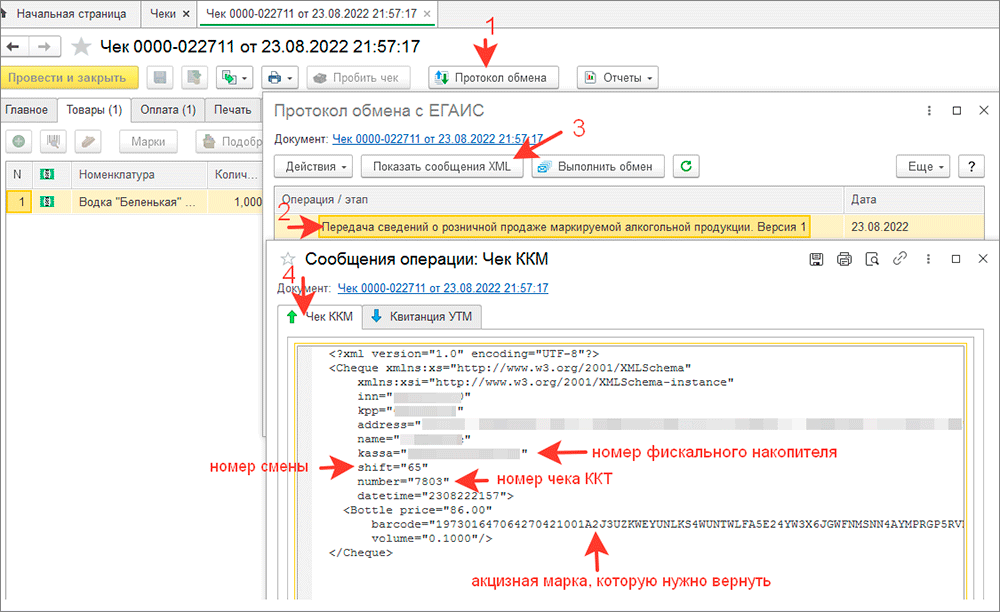The height and width of the screenshot is (612, 1000).
Task: Click the Подбор button
Action: [x=230, y=142]
